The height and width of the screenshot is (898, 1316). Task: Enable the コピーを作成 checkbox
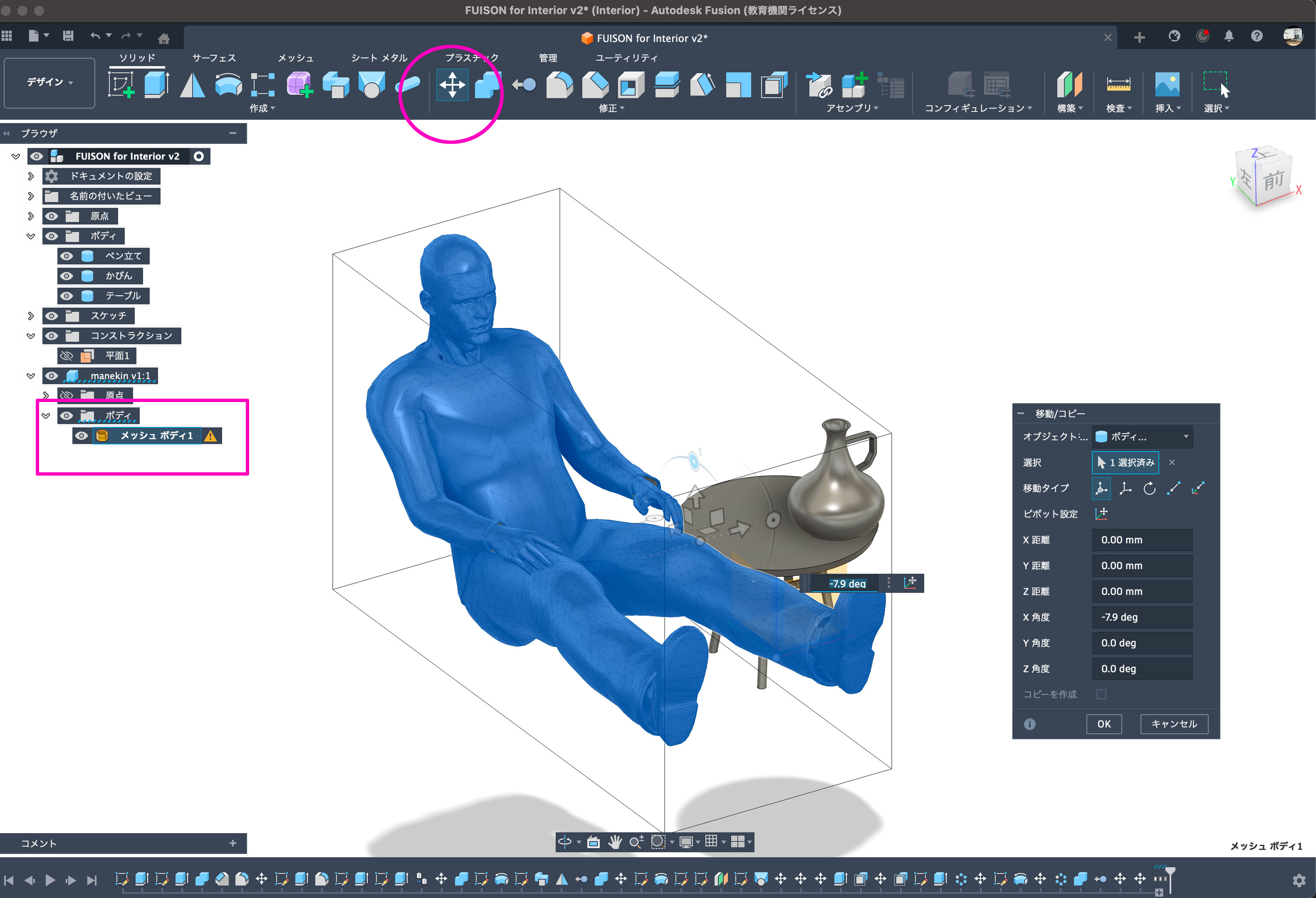pyautogui.click(x=1101, y=694)
